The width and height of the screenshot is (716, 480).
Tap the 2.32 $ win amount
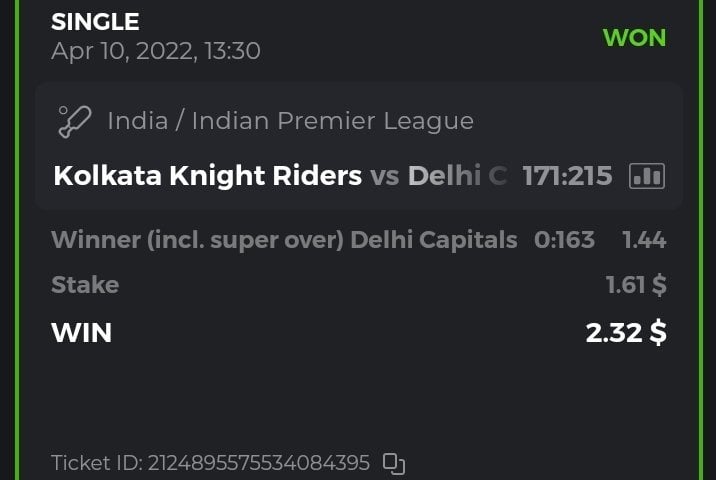(x=626, y=332)
